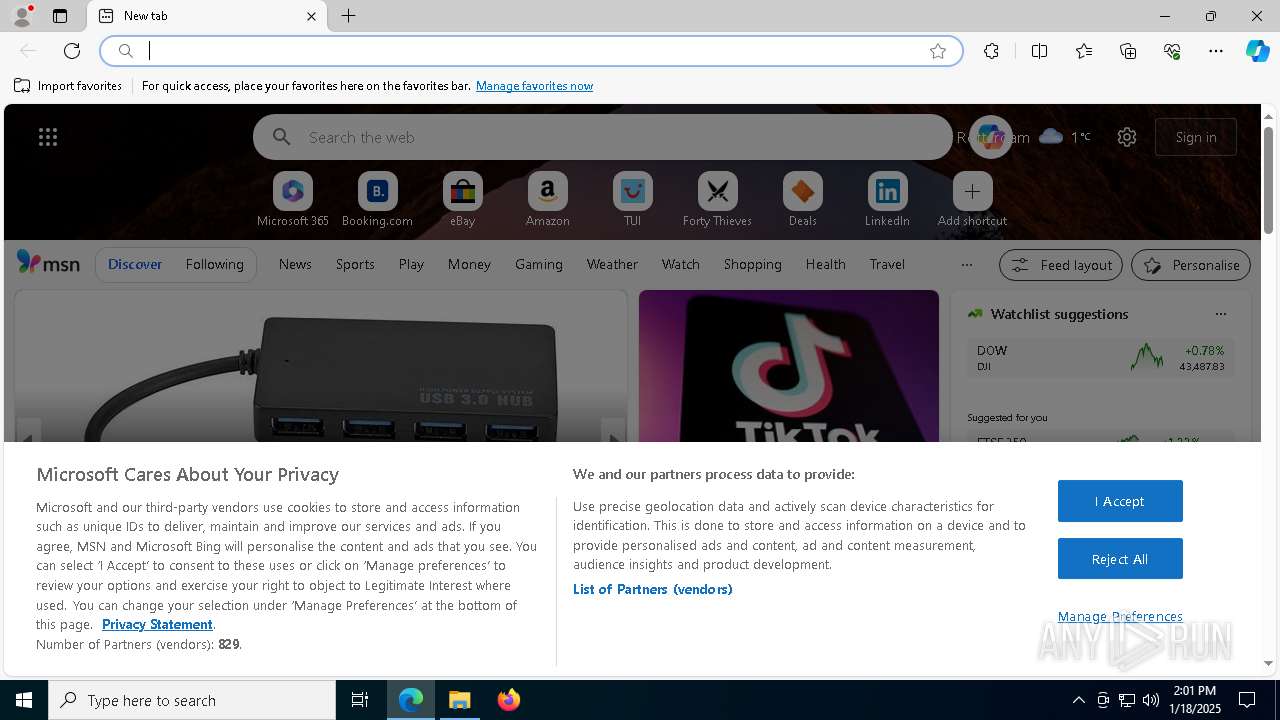1280x720 pixels.
Task: Open the Edge profile icon
Action: click(x=21, y=16)
